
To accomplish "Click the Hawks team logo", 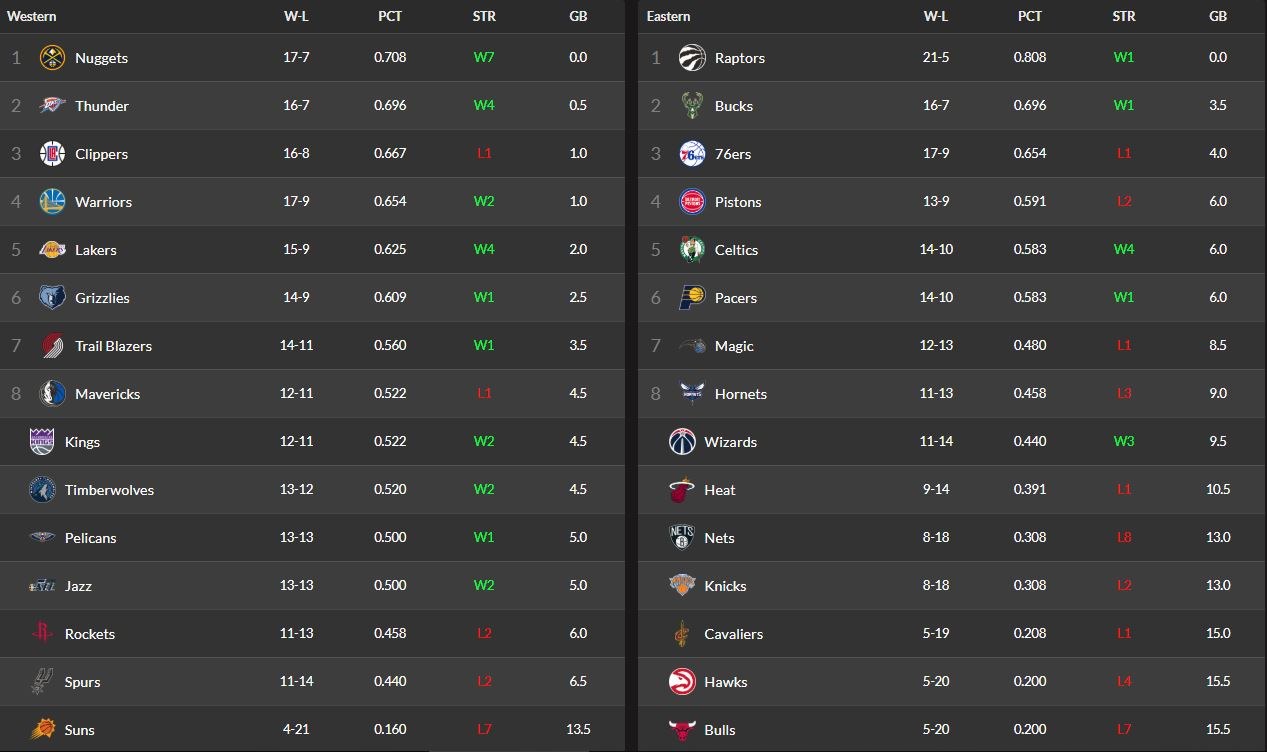I will [x=681, y=682].
